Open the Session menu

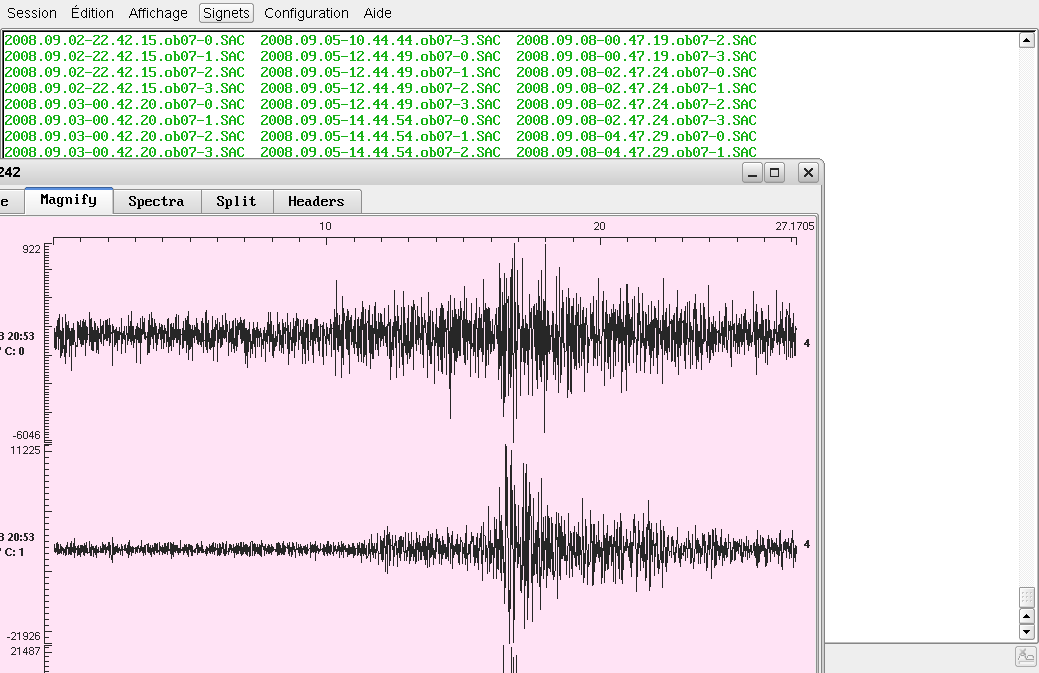[32, 13]
